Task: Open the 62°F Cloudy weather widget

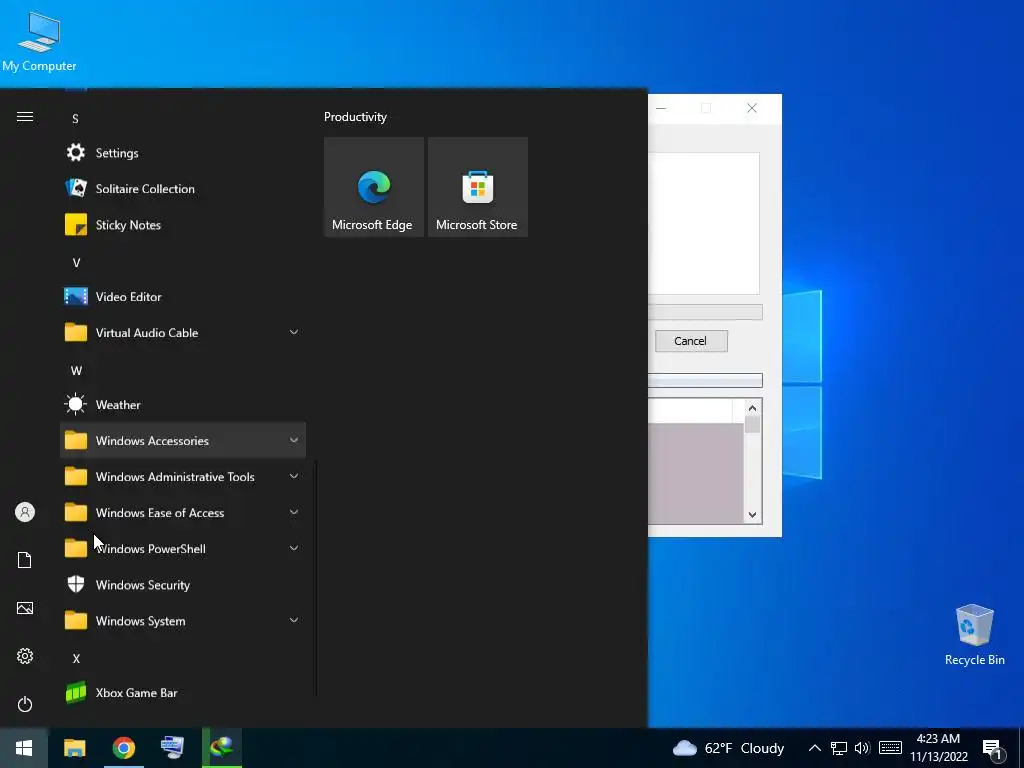Action: point(728,748)
